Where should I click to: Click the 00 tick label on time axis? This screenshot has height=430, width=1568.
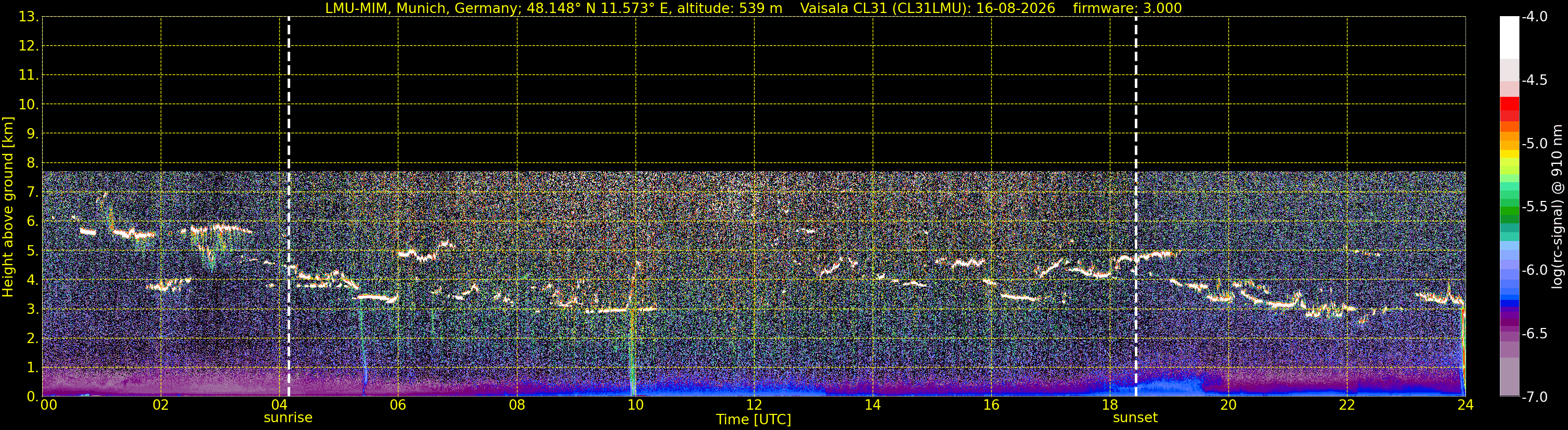49,405
